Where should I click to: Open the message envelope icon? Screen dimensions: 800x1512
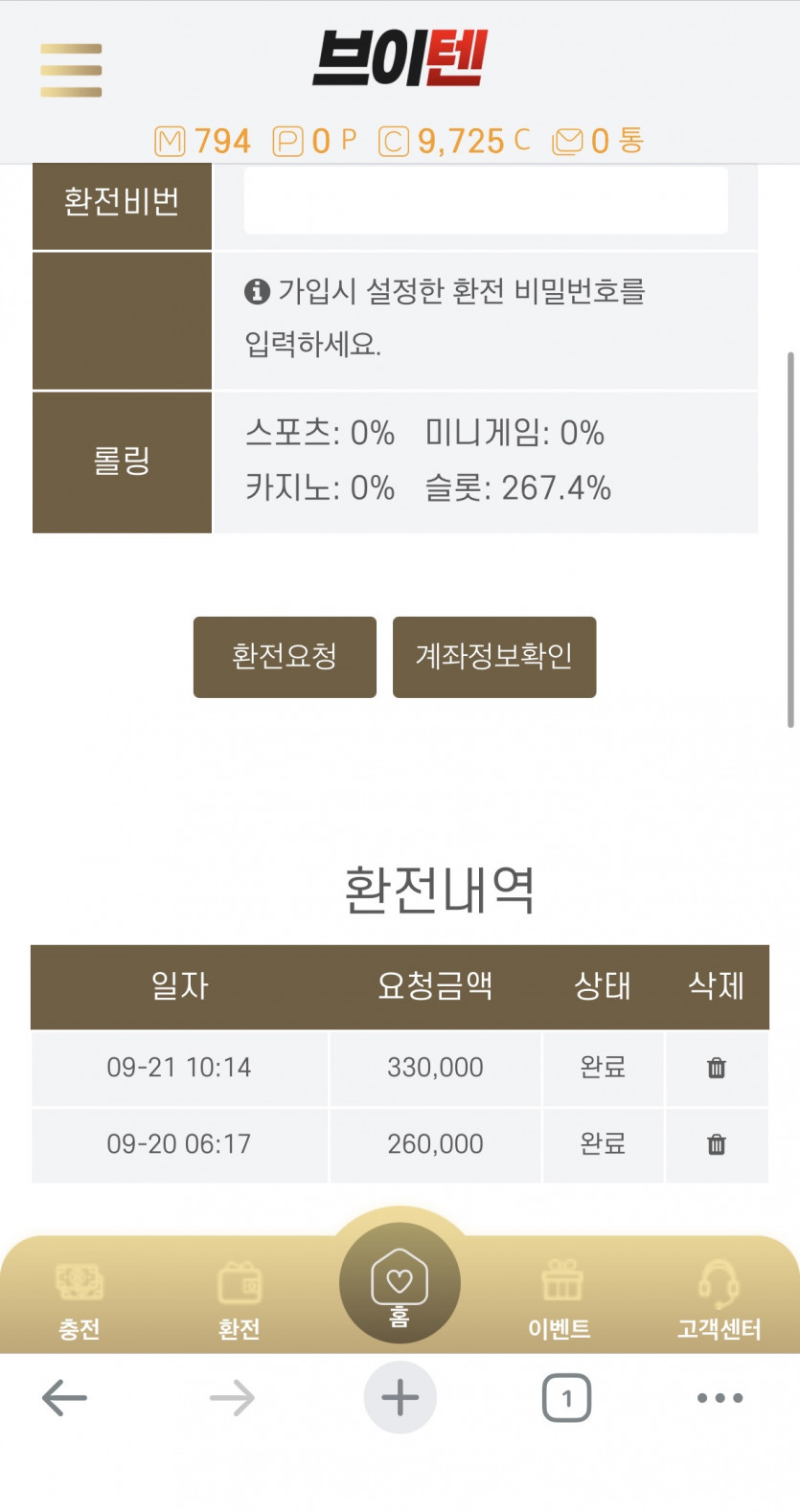click(x=567, y=142)
